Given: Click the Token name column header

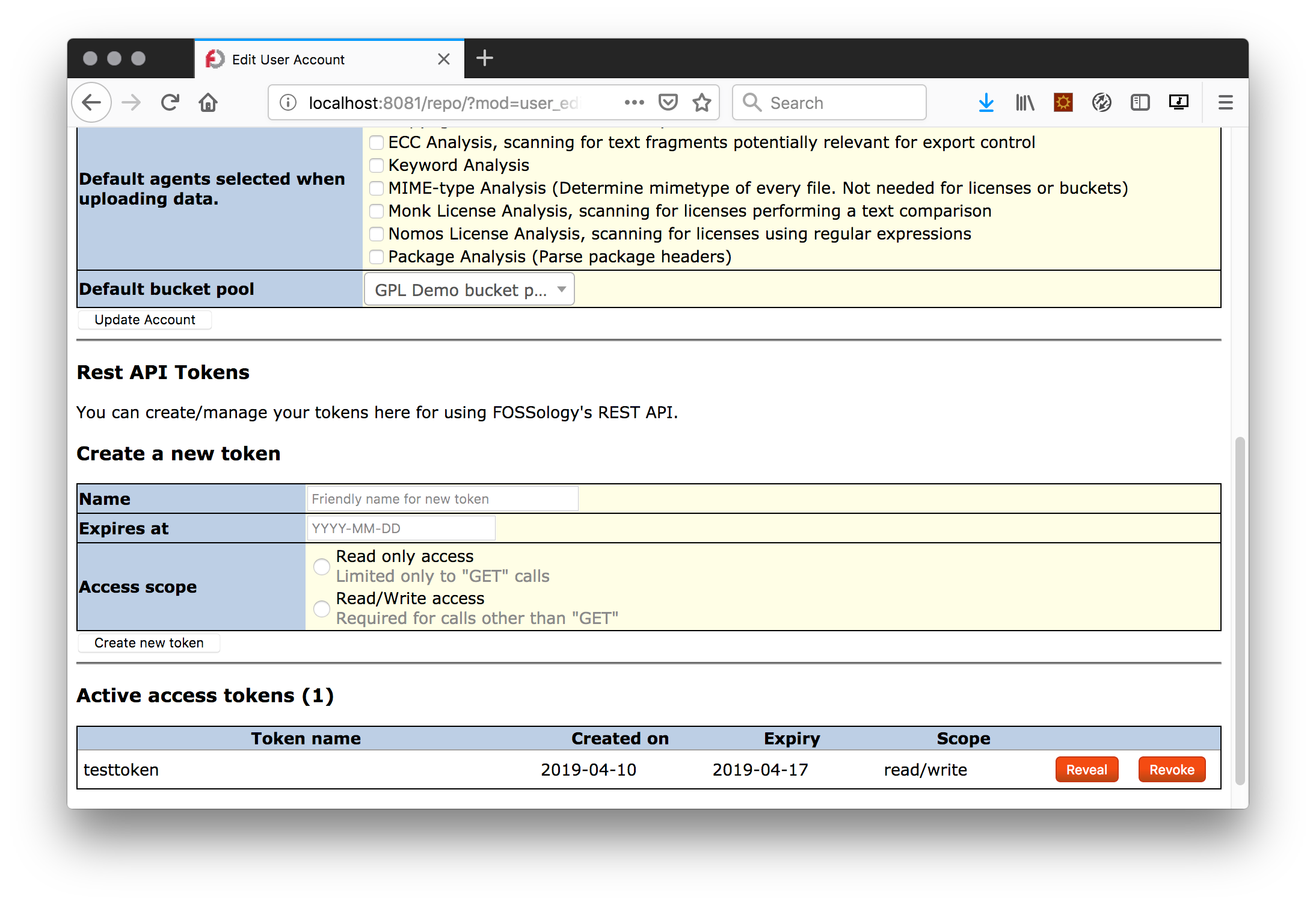Looking at the screenshot, I should pyautogui.click(x=306, y=738).
